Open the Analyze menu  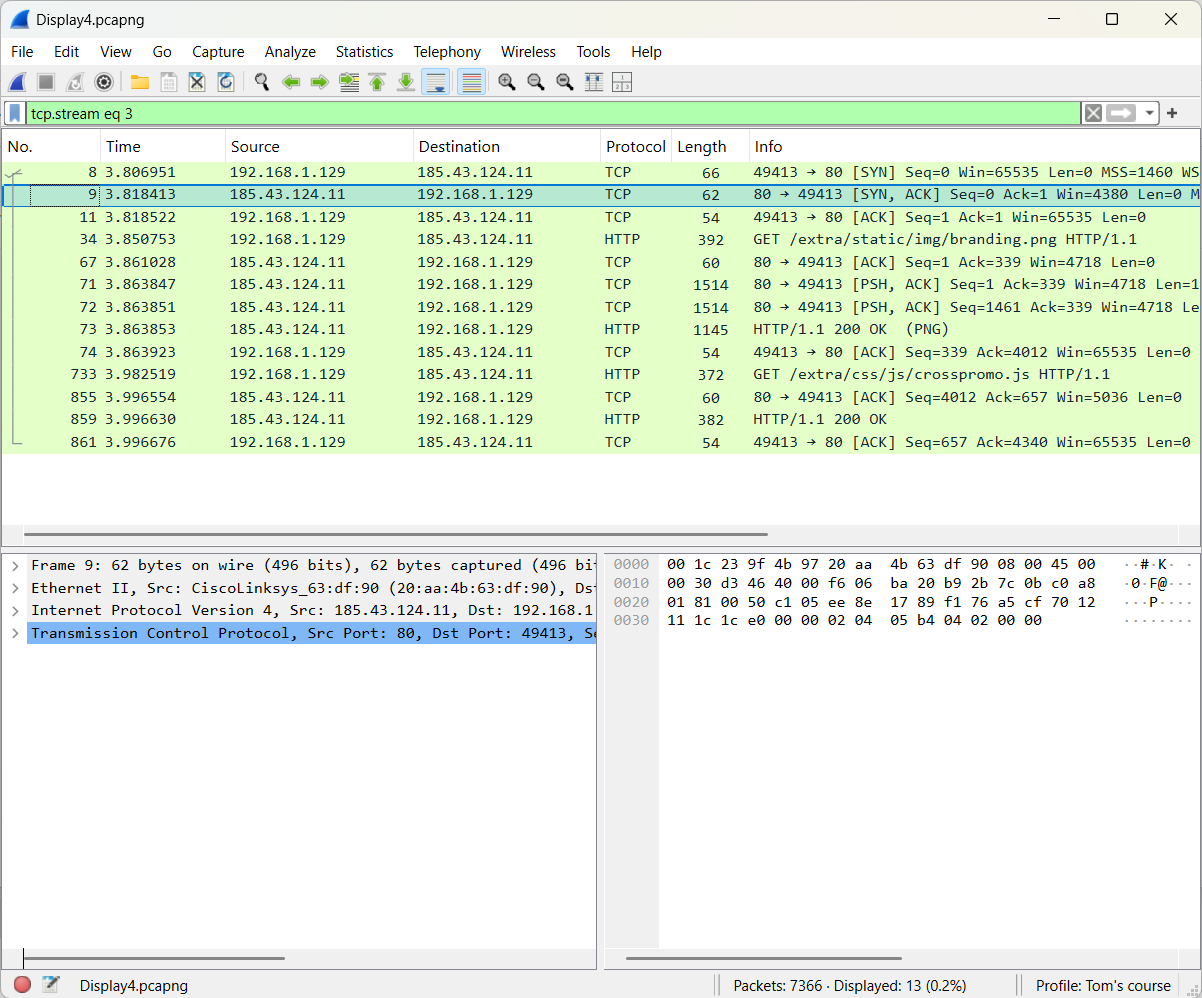tap(290, 52)
